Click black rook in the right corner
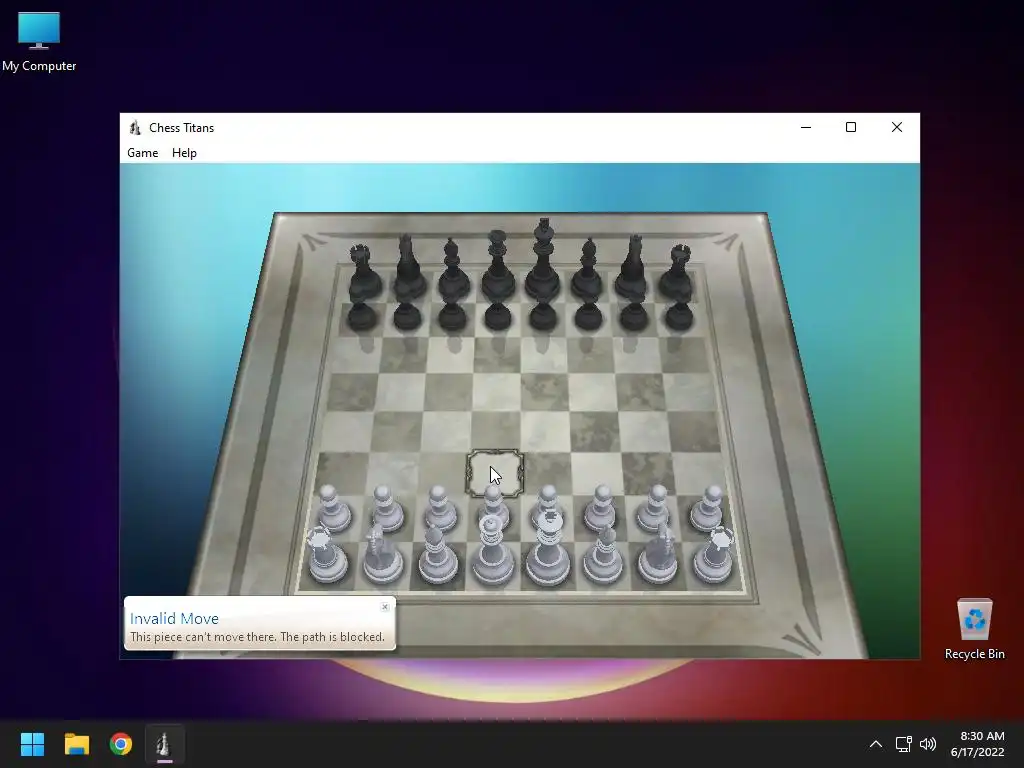The height and width of the screenshot is (768, 1024). (677, 272)
